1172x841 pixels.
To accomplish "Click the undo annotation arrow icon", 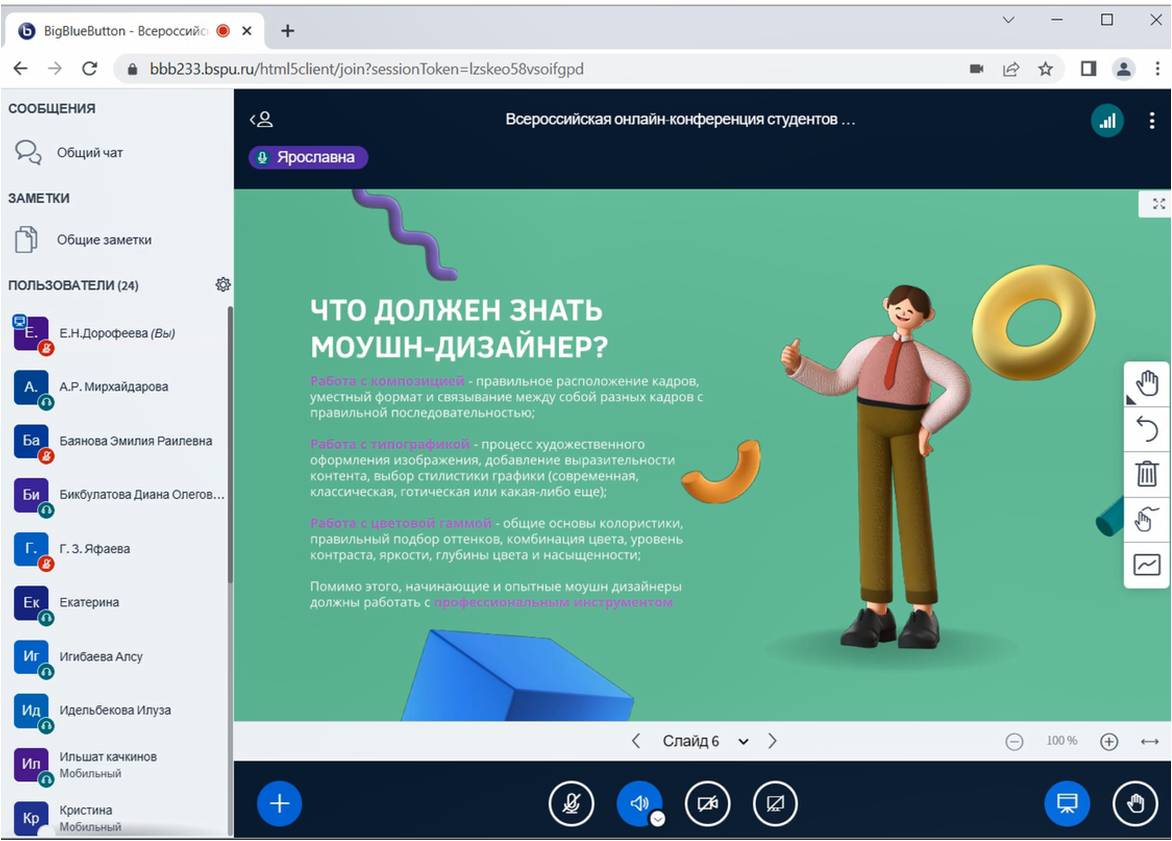I will (x=1146, y=429).
